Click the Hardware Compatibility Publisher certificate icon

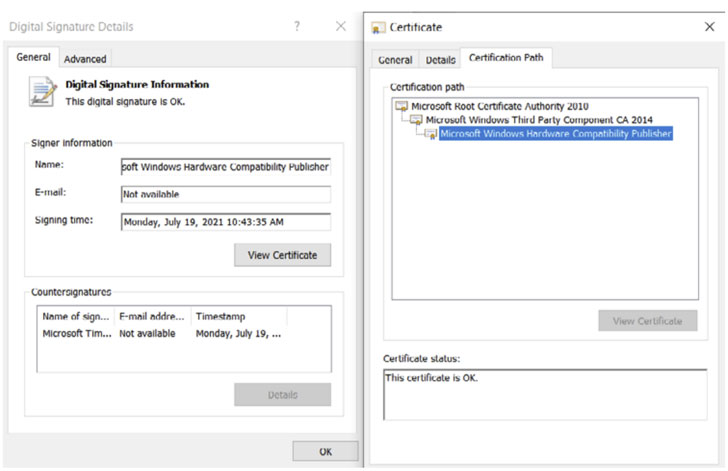point(430,134)
